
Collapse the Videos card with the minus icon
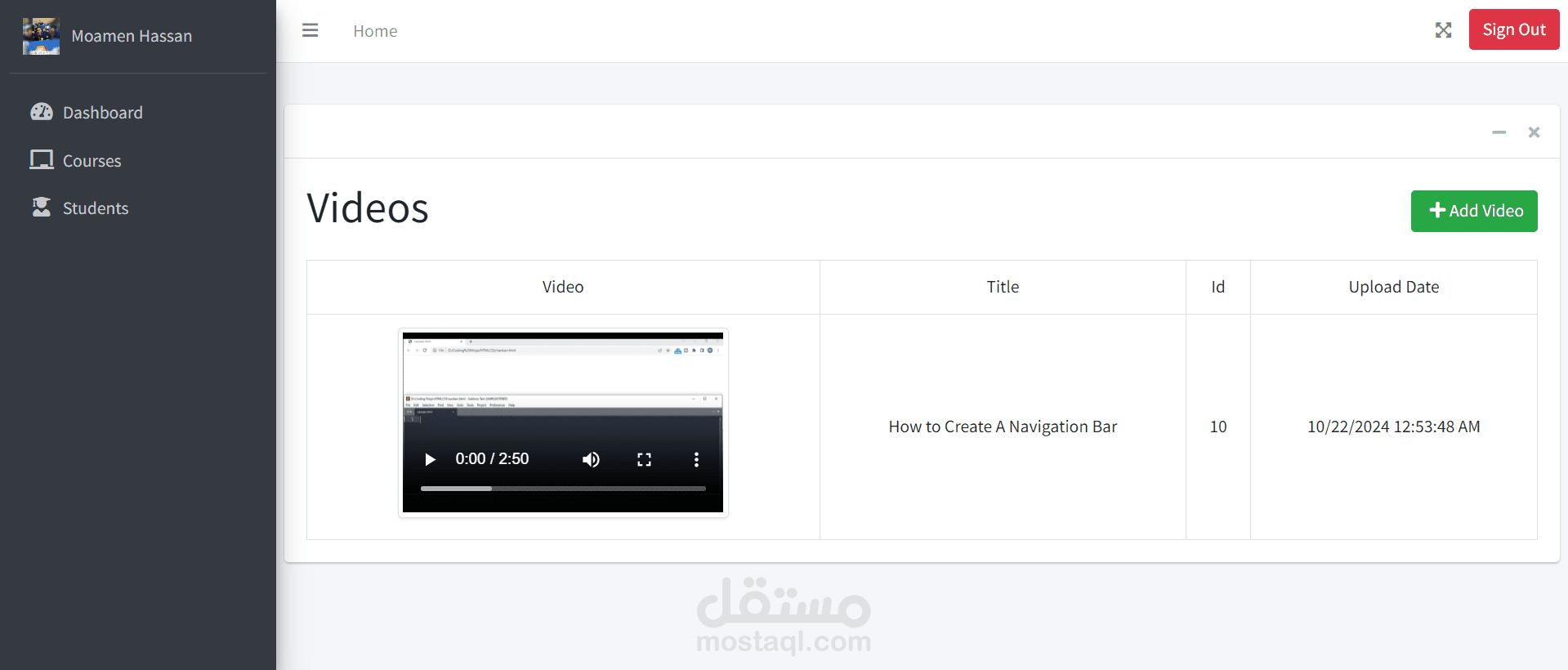(x=1499, y=132)
